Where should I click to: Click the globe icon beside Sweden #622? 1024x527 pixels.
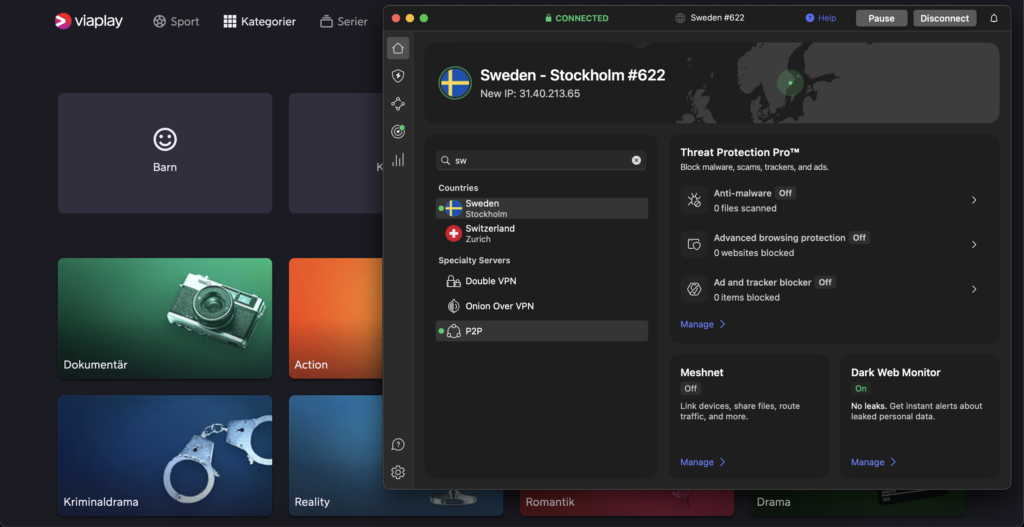pos(680,18)
